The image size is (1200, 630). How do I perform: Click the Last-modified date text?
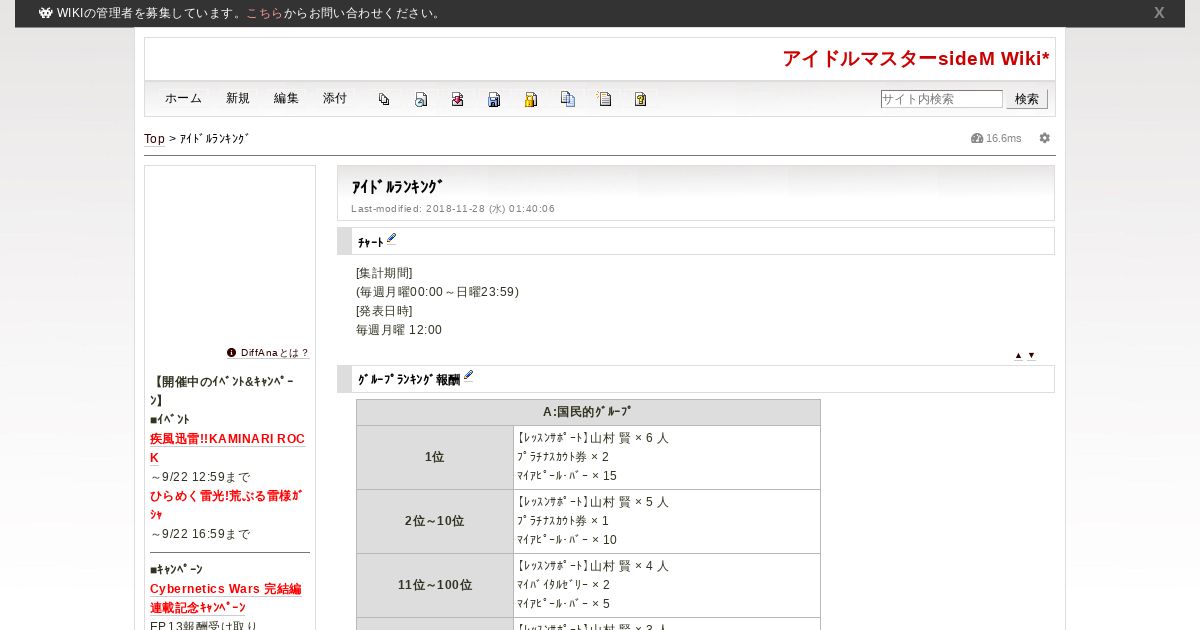[453, 209]
